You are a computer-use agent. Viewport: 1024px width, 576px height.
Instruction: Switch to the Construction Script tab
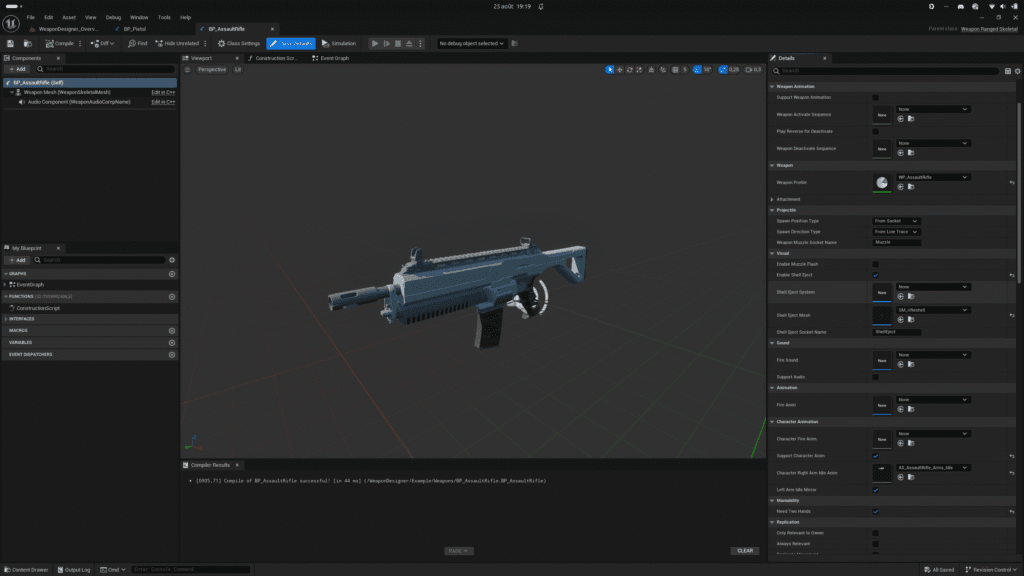[273, 58]
